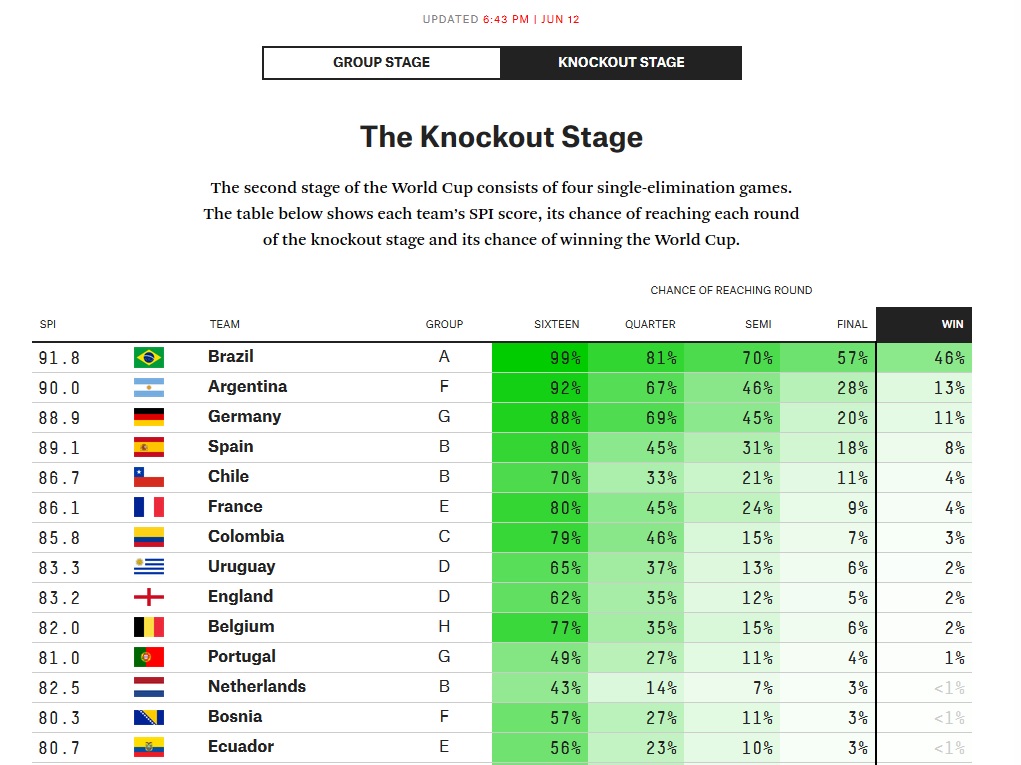Click the Germany flag icon
Viewport: 1021px width, 765px height.
(x=148, y=417)
